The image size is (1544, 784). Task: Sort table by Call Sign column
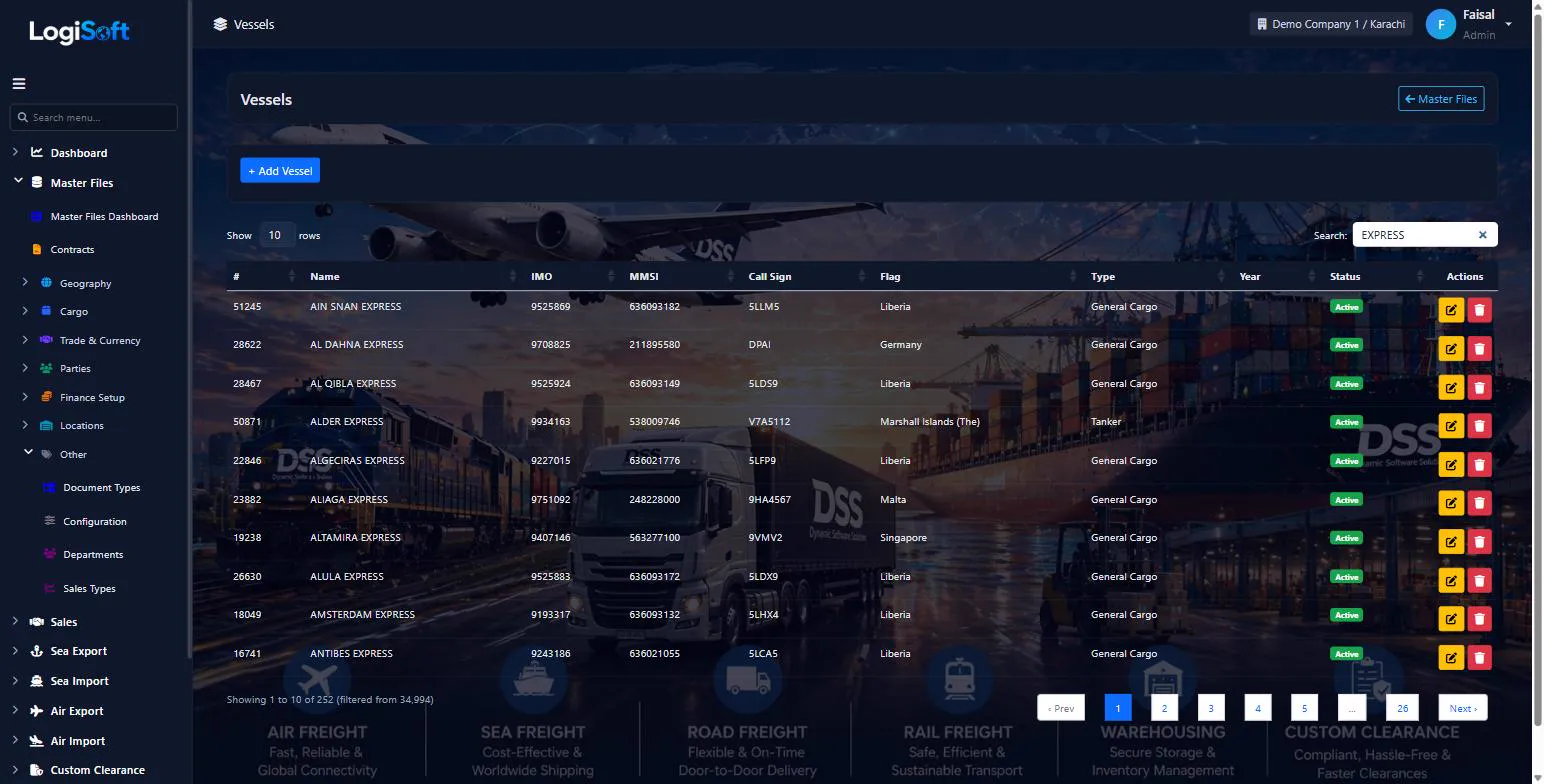point(806,276)
